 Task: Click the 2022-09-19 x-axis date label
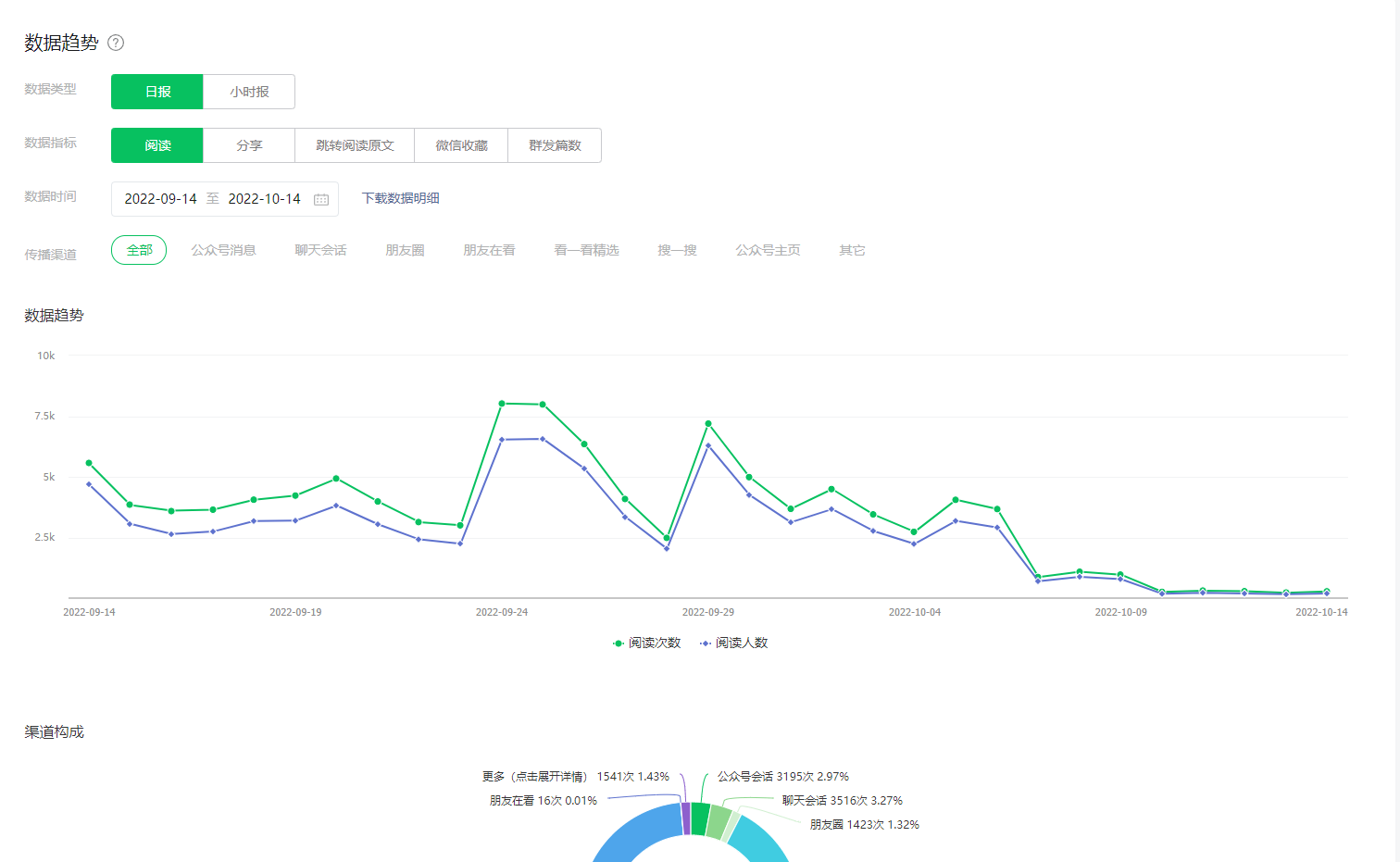(295, 612)
